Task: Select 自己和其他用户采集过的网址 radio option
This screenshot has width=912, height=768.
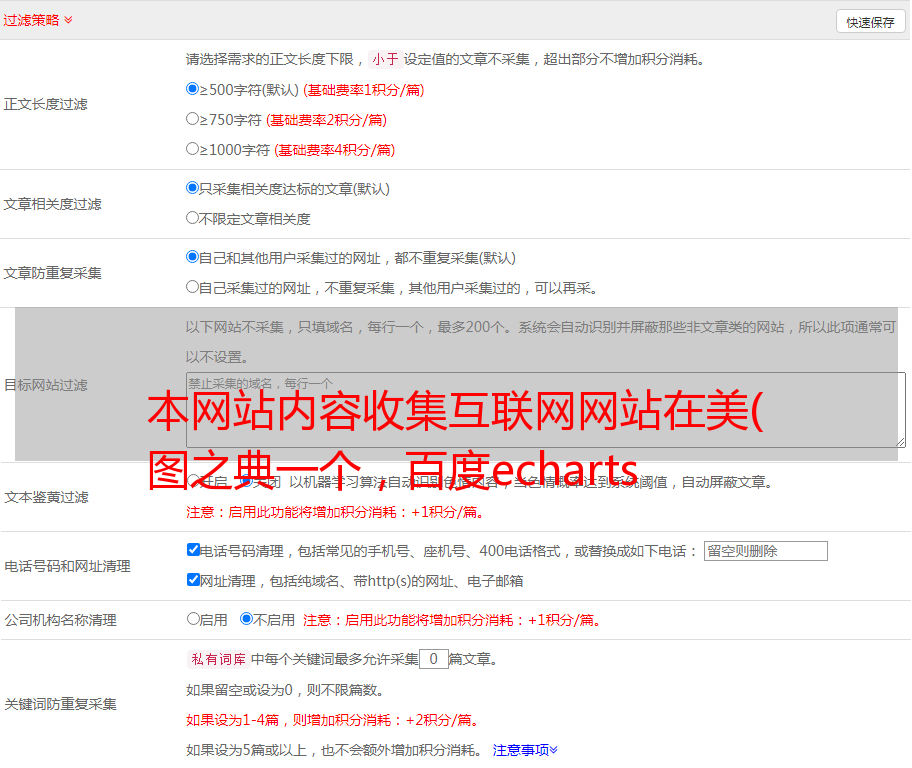Action: (x=192, y=257)
